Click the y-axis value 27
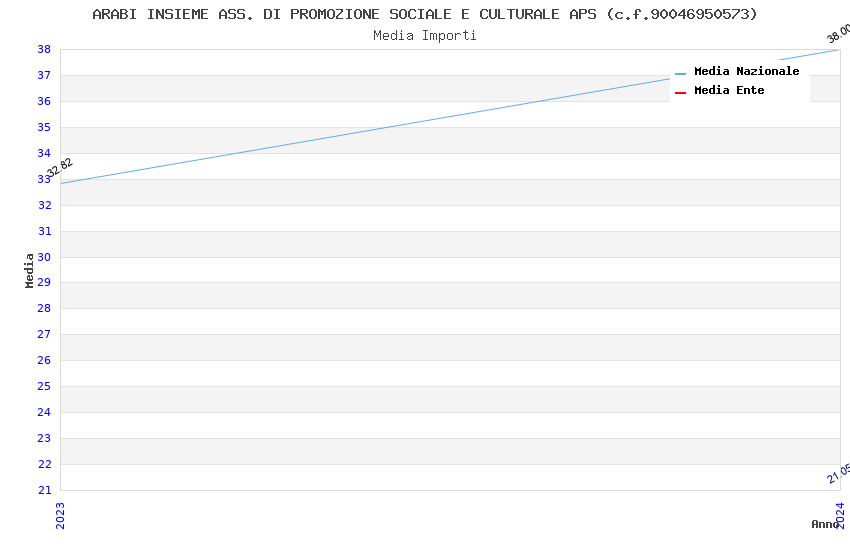Screen dimensions: 850x550 coord(44,334)
